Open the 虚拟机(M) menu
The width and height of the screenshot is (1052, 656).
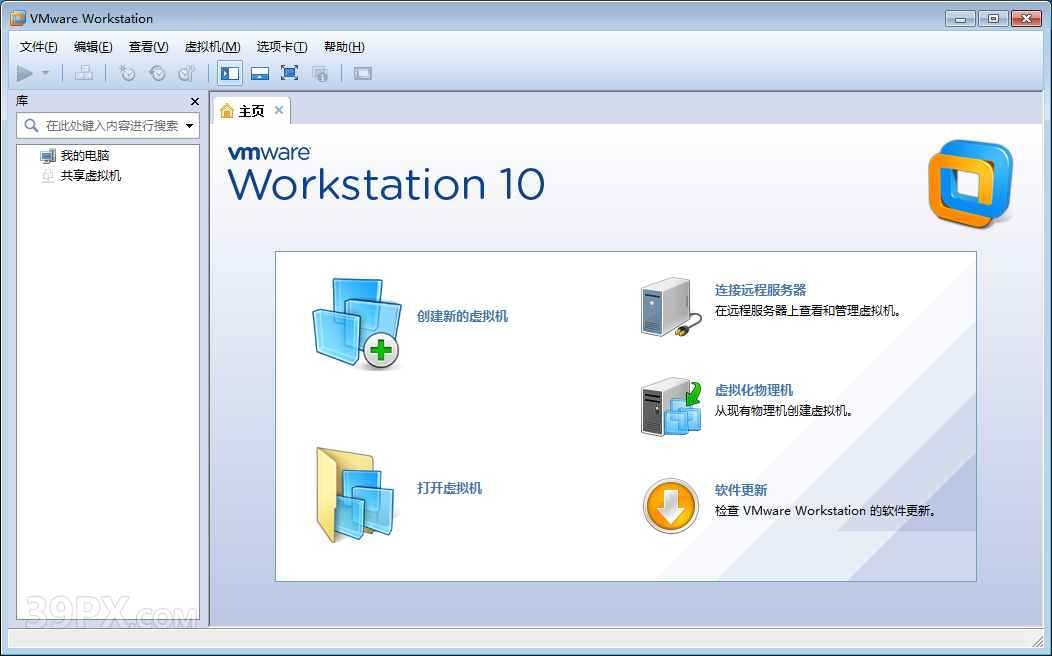coord(212,46)
